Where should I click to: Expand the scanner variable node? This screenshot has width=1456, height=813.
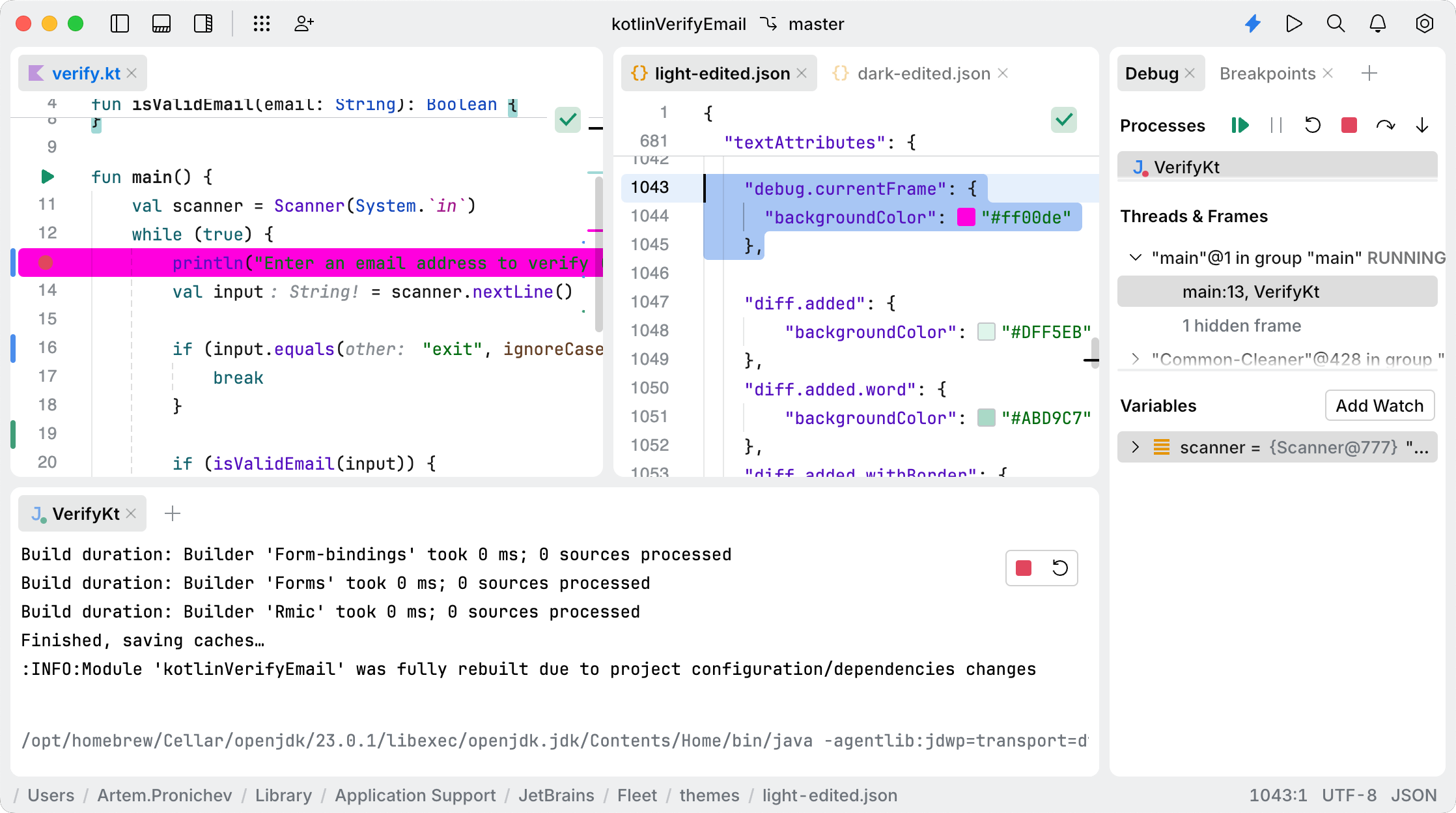(1135, 447)
